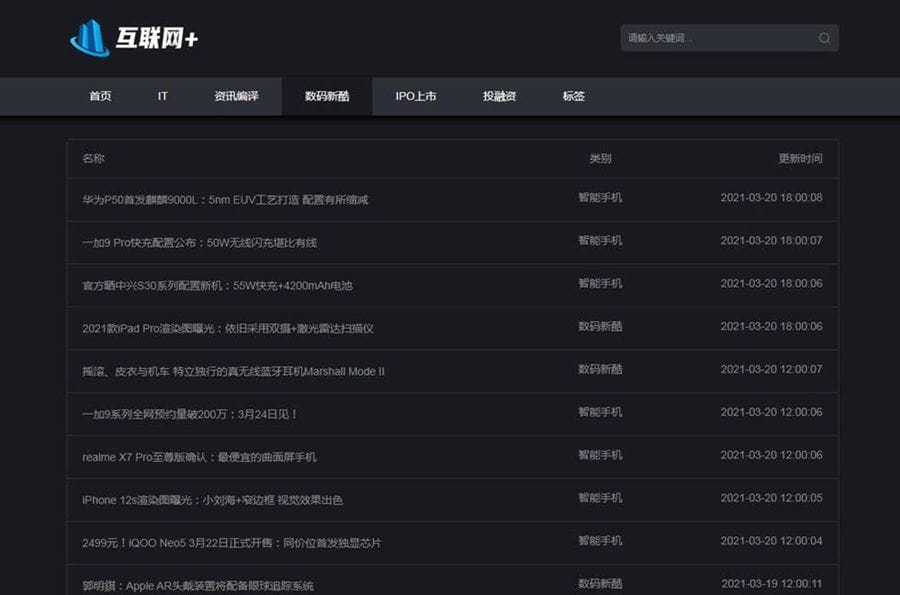Switch to the IPO上市 tab
The image size is (900, 595).
point(414,96)
